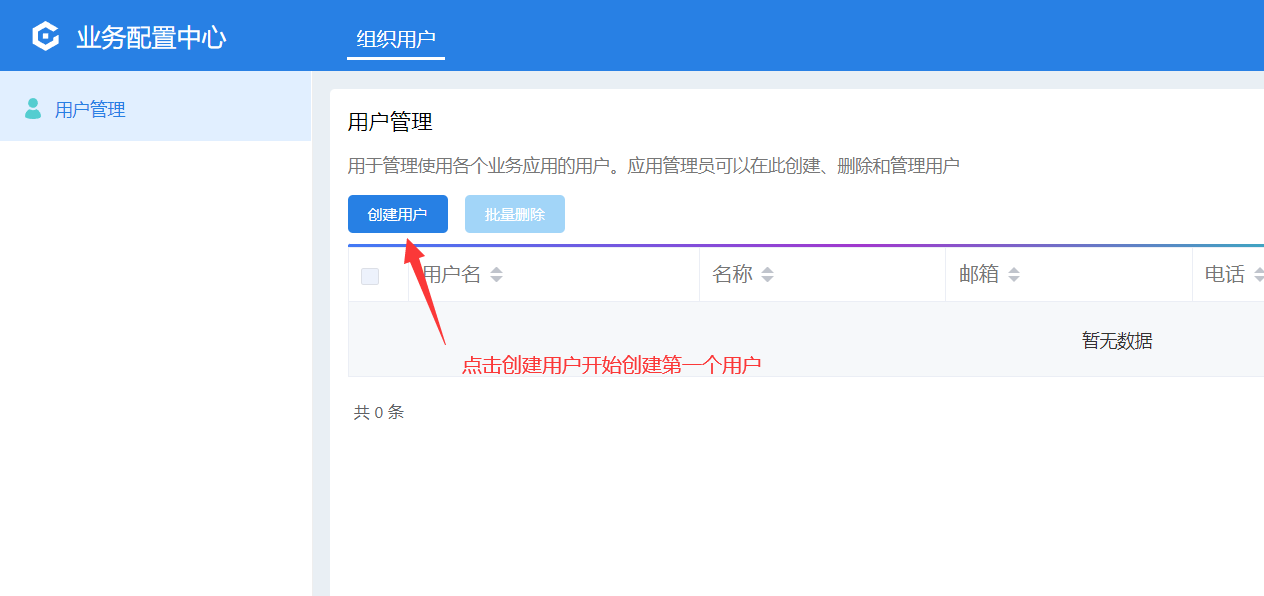Click the 批量删除 button
Viewport: 1264px width, 596px height.
(x=515, y=214)
